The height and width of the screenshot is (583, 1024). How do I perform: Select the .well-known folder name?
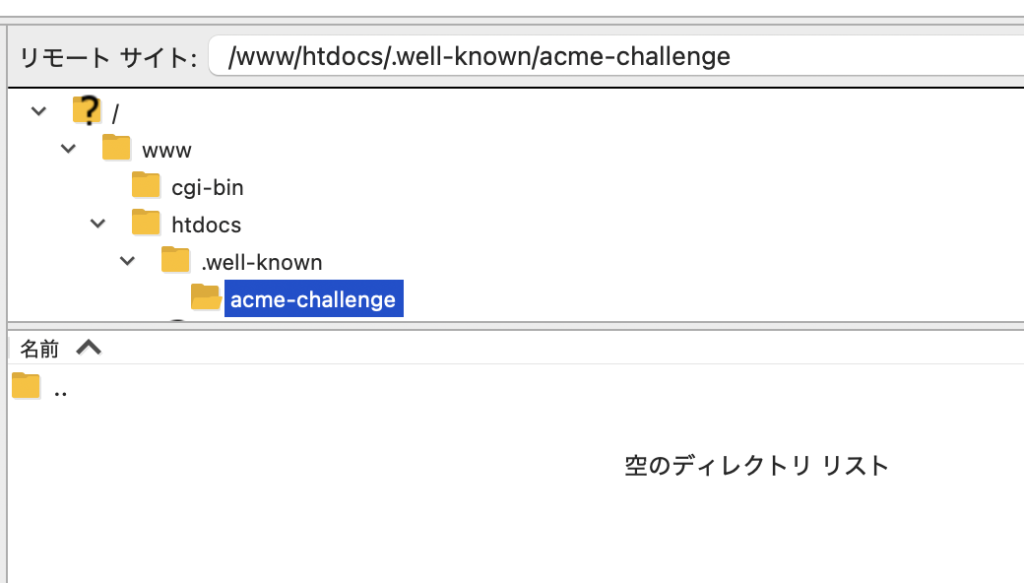tap(262, 263)
